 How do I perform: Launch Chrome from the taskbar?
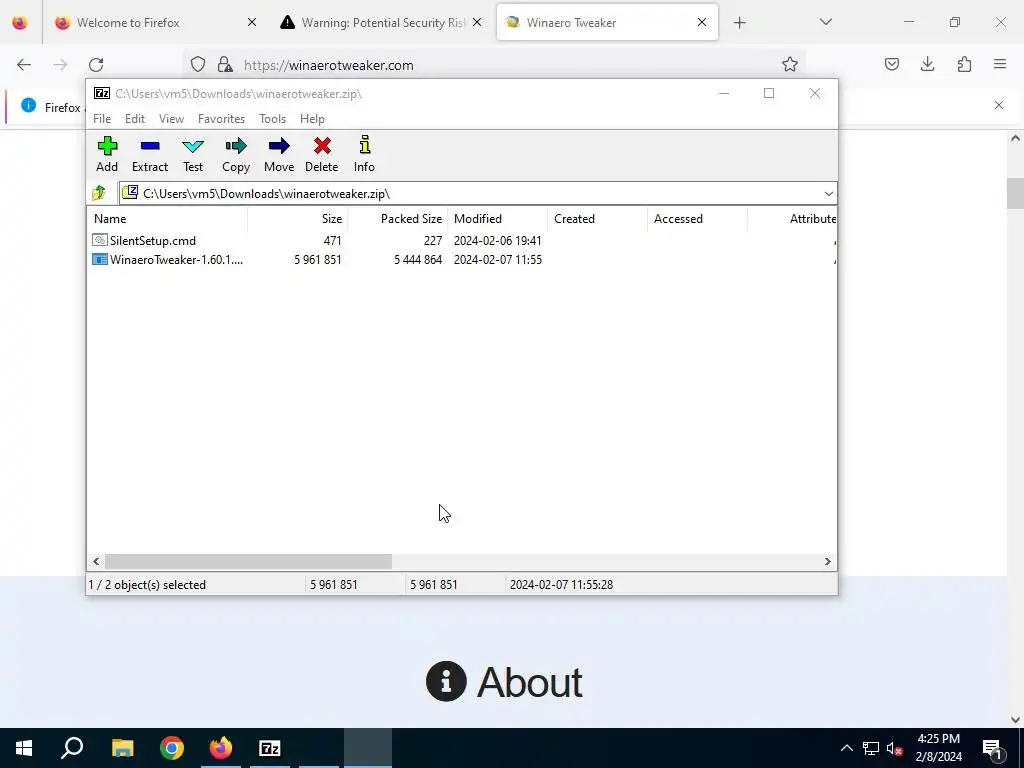pyautogui.click(x=172, y=748)
